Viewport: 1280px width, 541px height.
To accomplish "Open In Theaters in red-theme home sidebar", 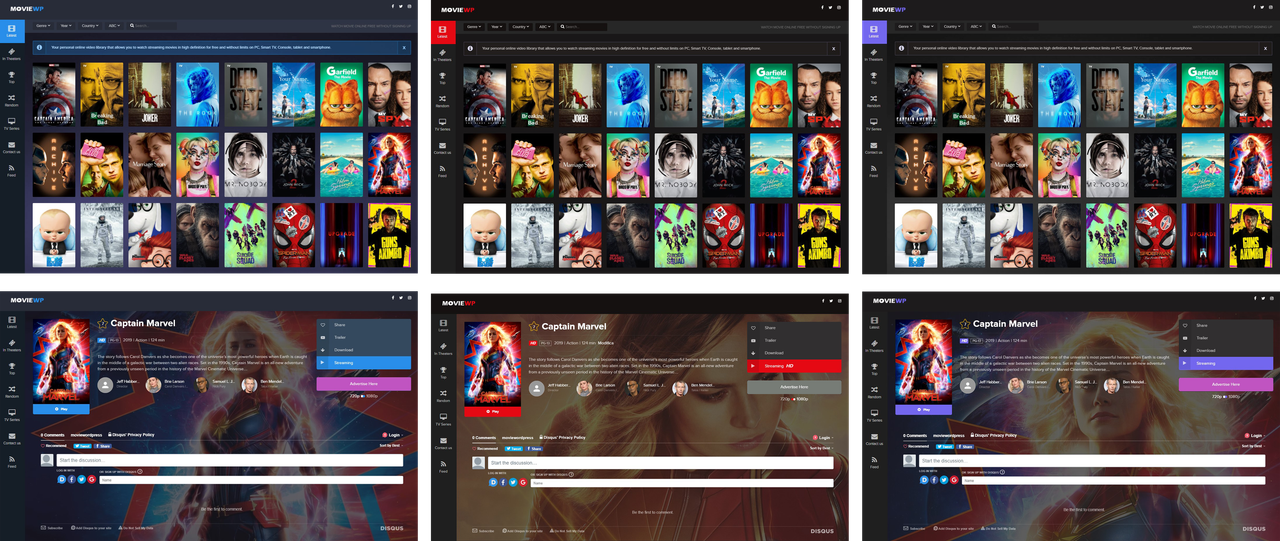I will [442, 55].
